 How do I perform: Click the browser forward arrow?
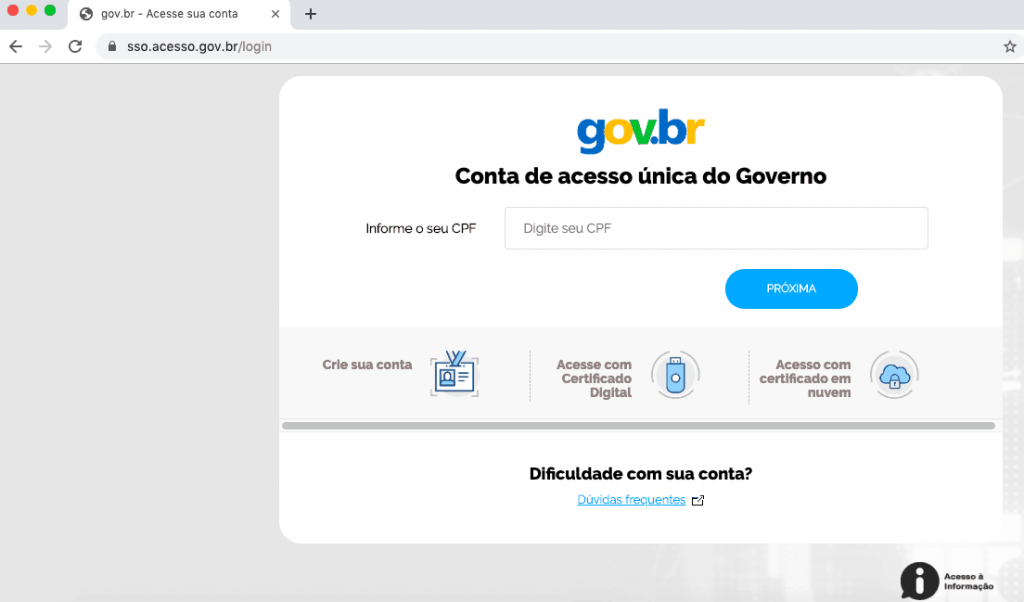pyautogui.click(x=45, y=46)
